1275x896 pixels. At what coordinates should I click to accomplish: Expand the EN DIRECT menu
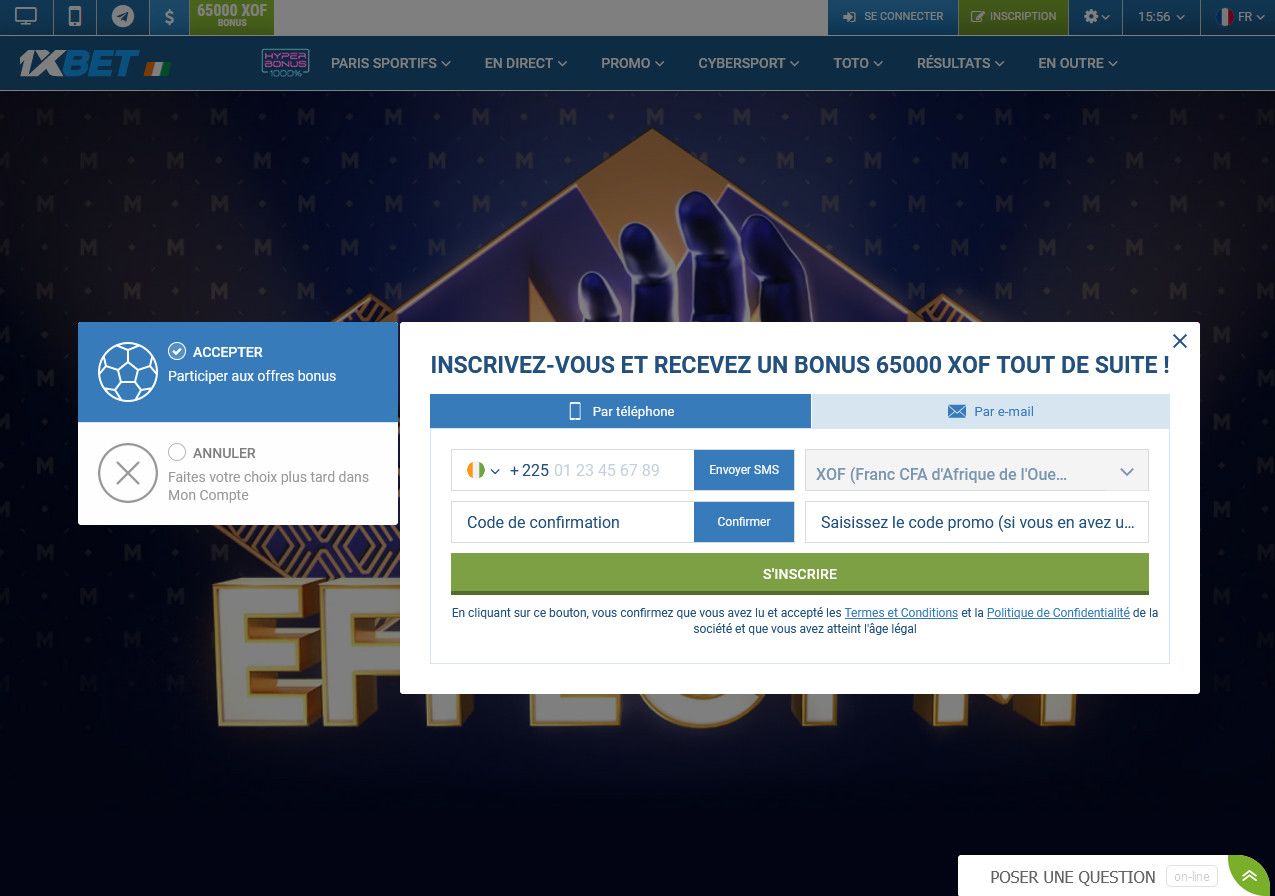525,63
